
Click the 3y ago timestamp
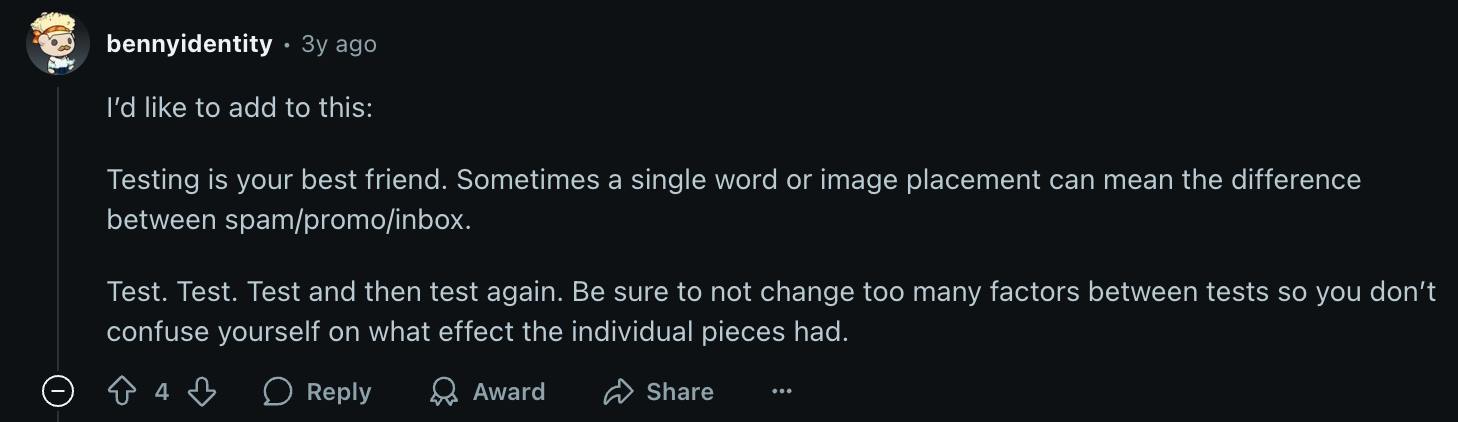click(x=339, y=44)
